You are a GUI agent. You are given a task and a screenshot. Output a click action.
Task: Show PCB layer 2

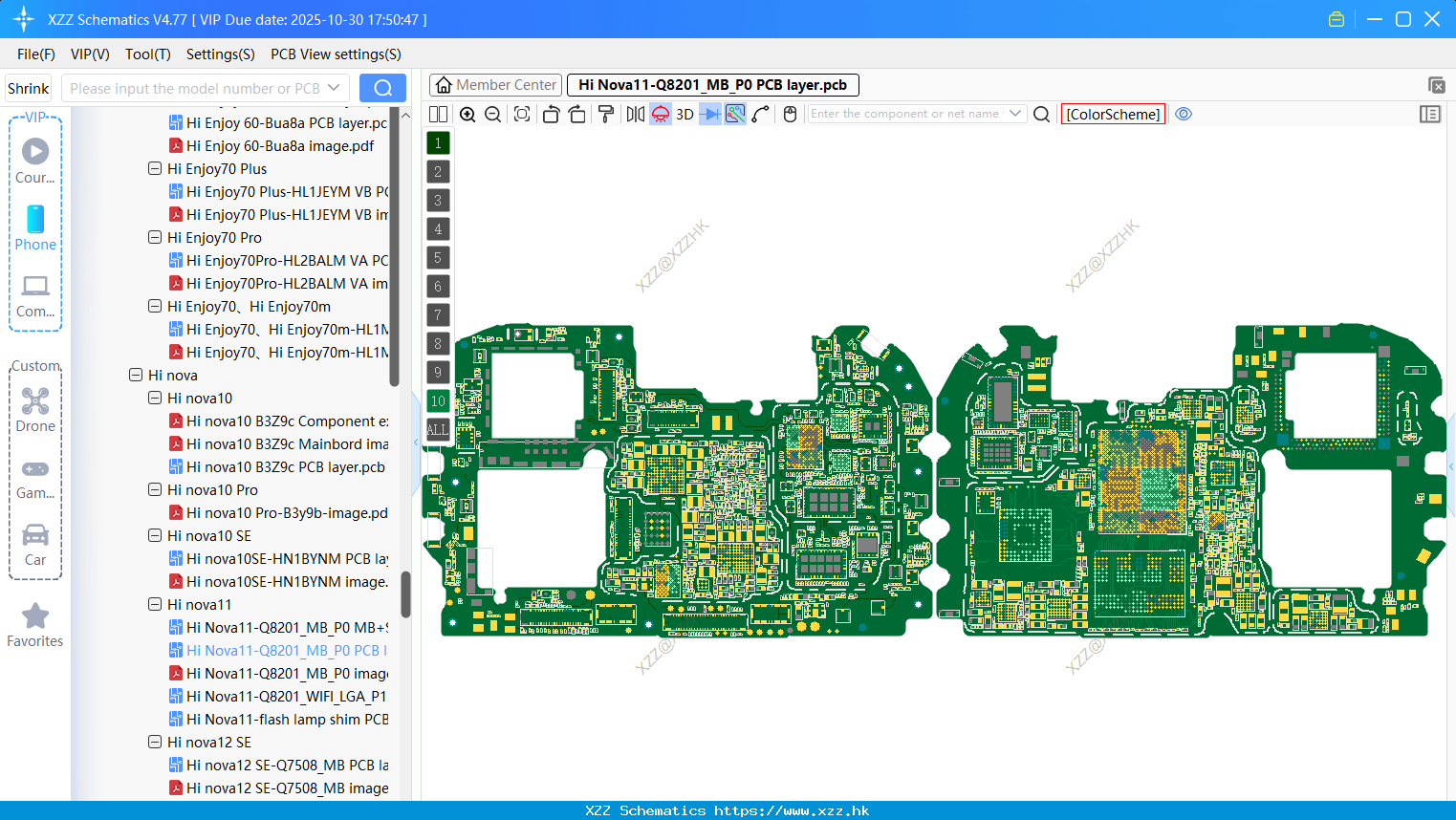(438, 172)
